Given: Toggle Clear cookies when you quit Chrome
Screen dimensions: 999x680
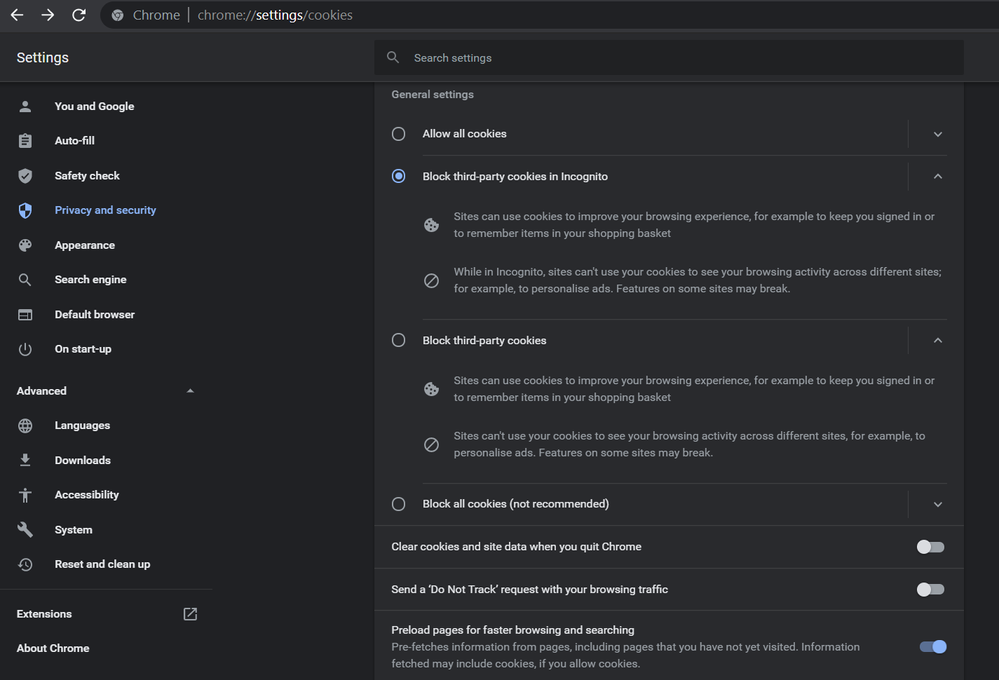Looking at the screenshot, I should pos(930,547).
